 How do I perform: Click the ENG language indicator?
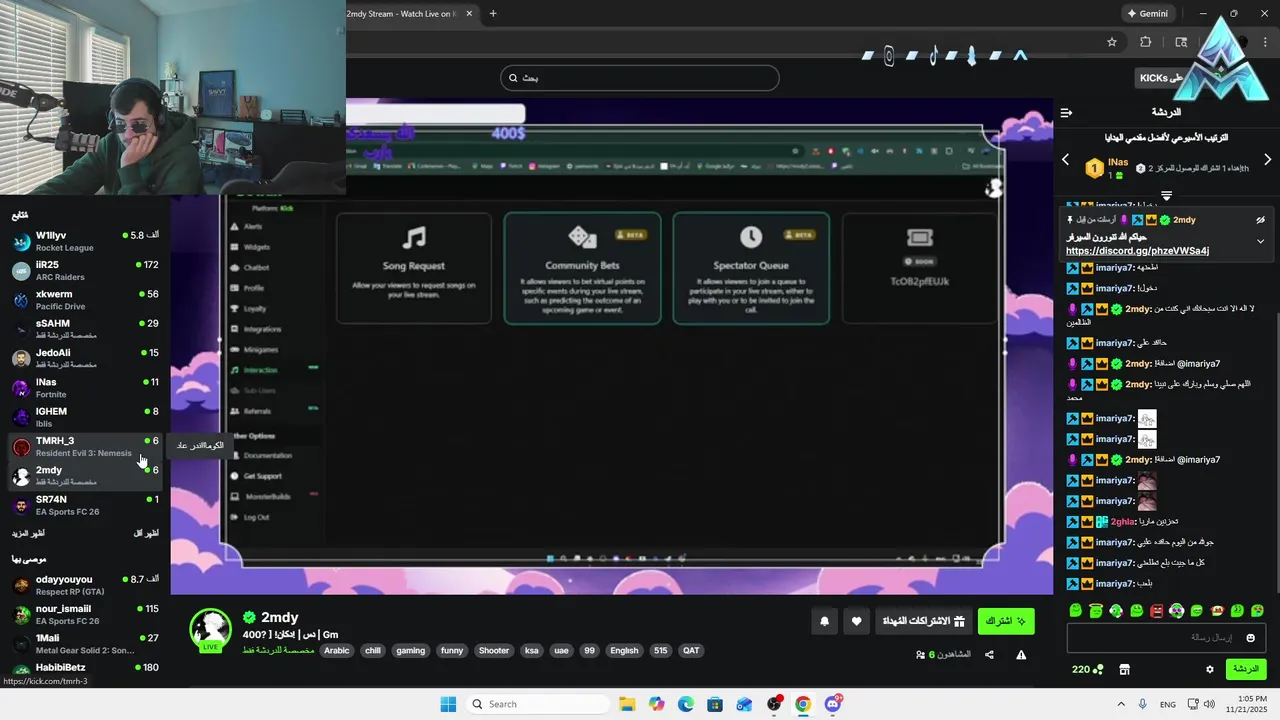[x=1167, y=704]
